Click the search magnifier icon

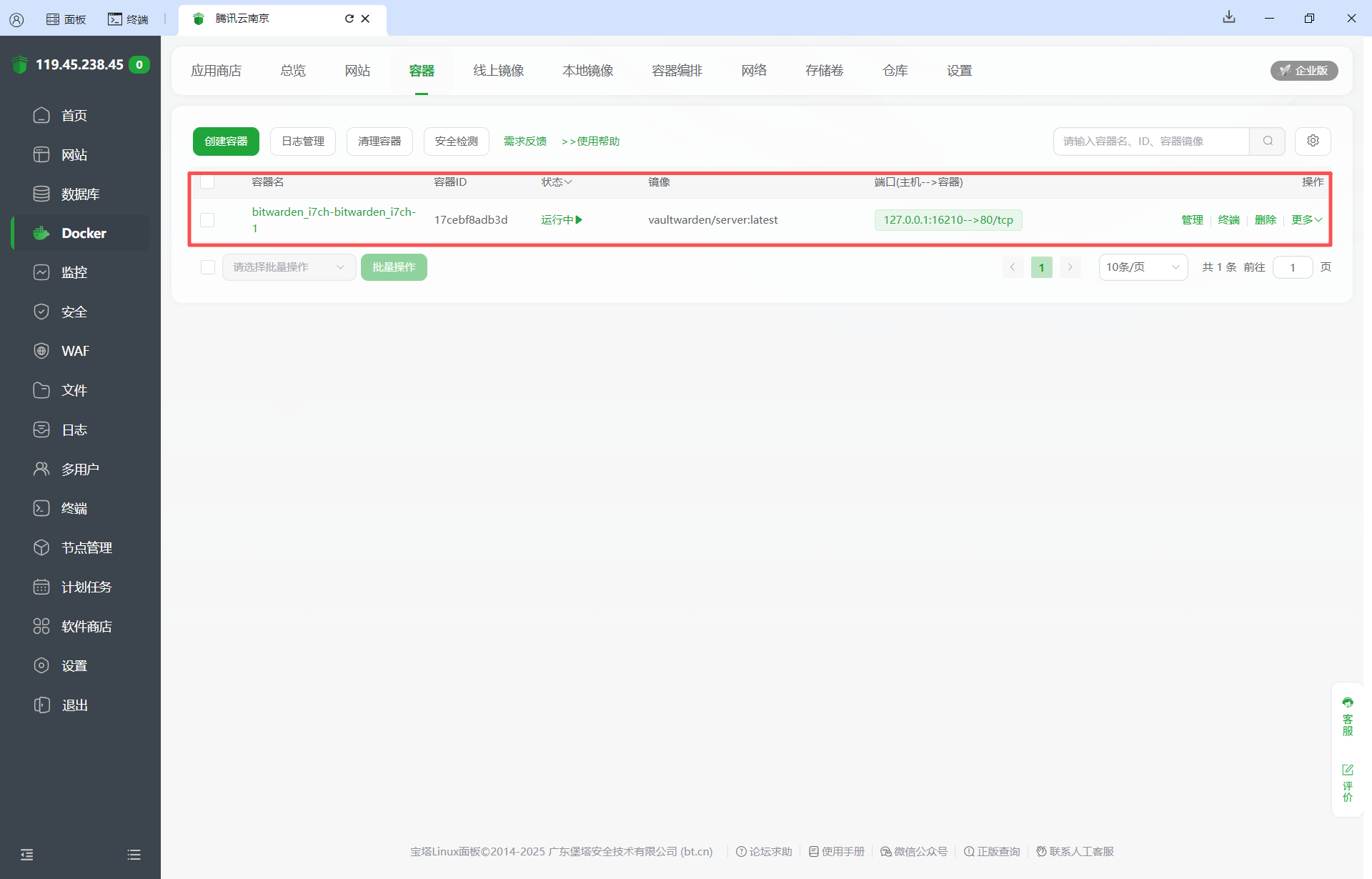(1268, 141)
